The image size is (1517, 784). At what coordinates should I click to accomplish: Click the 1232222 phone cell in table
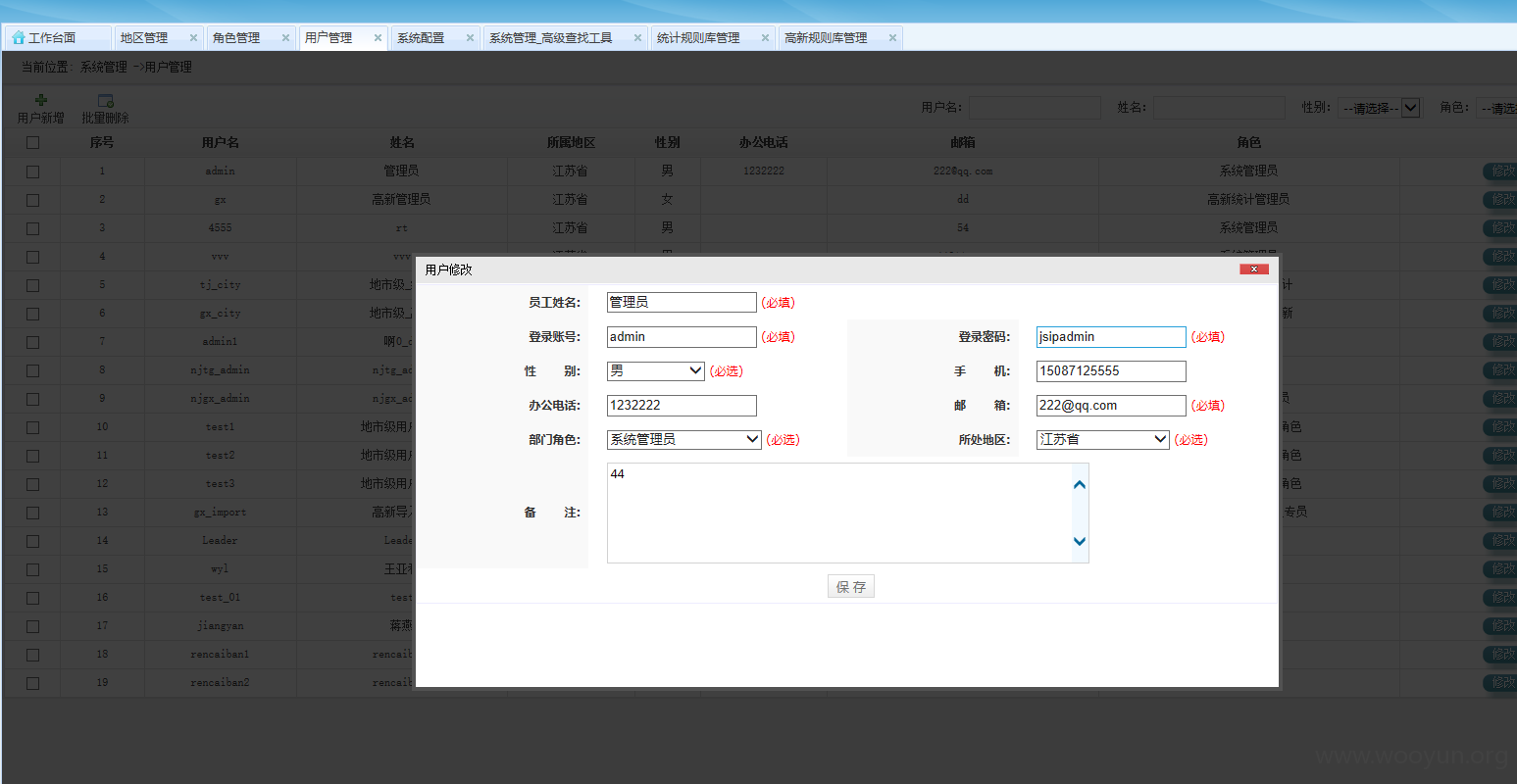[x=763, y=171]
